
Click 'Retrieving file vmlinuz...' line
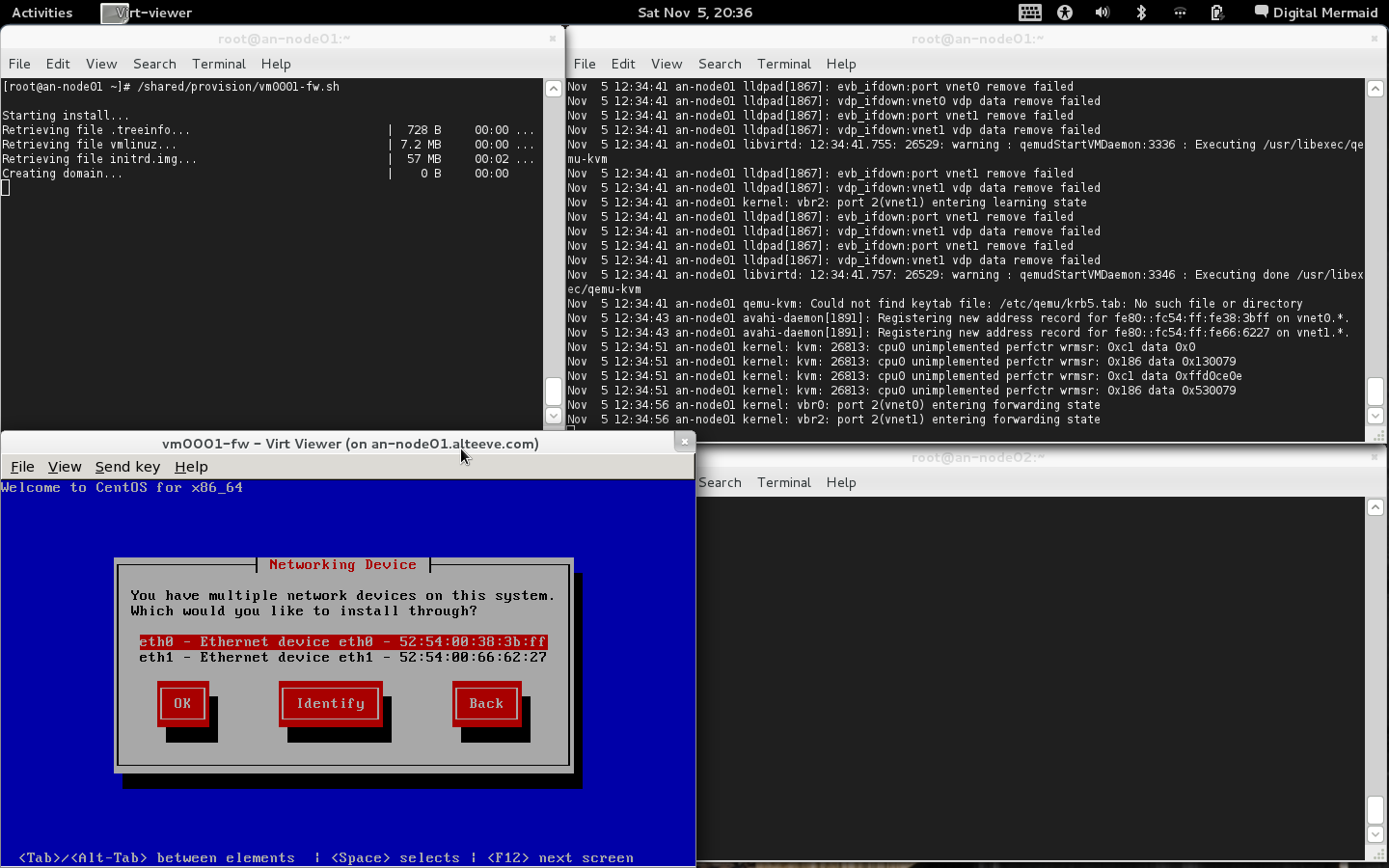(268, 145)
